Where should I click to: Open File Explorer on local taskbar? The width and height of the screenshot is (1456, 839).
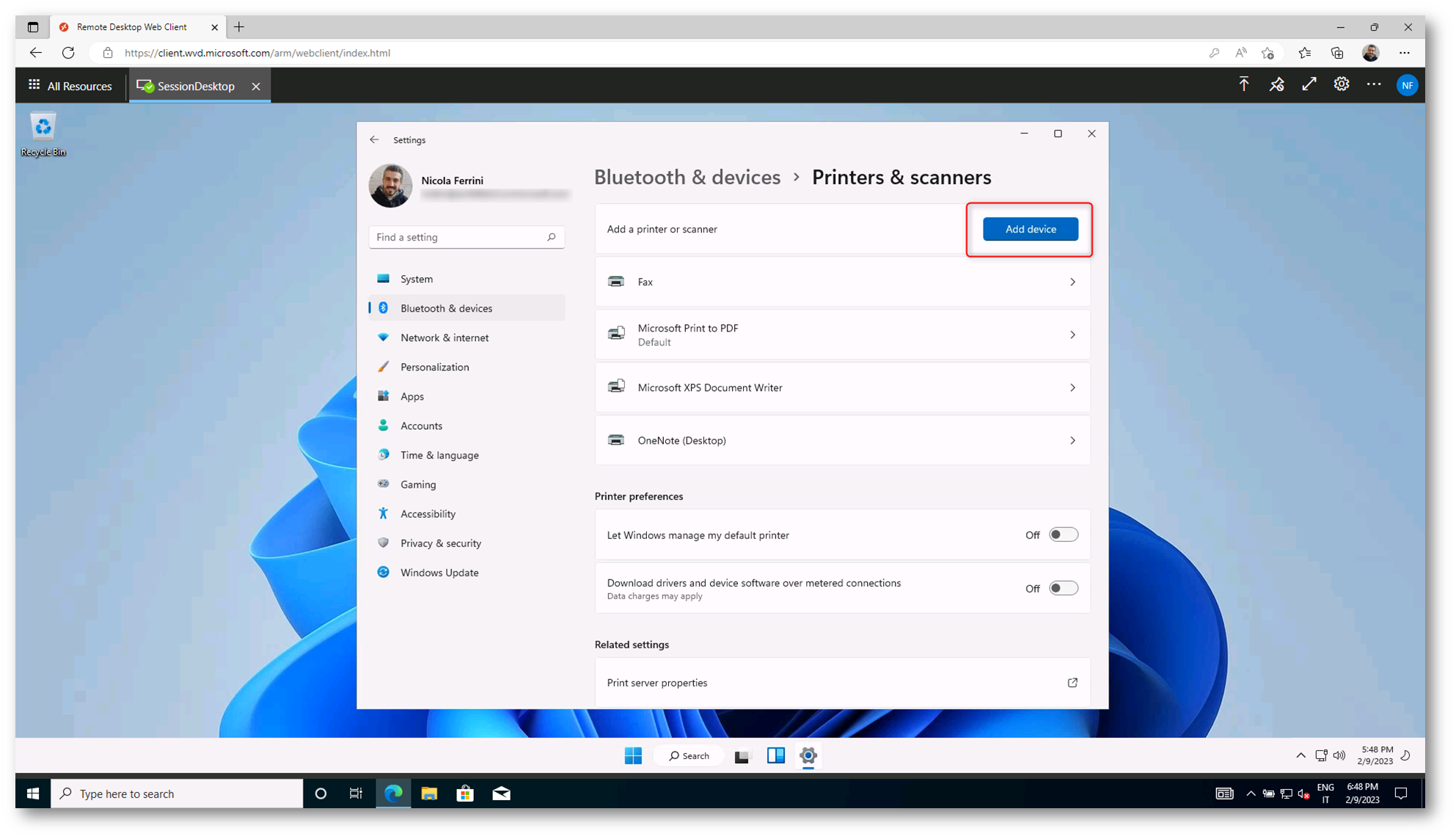(429, 794)
